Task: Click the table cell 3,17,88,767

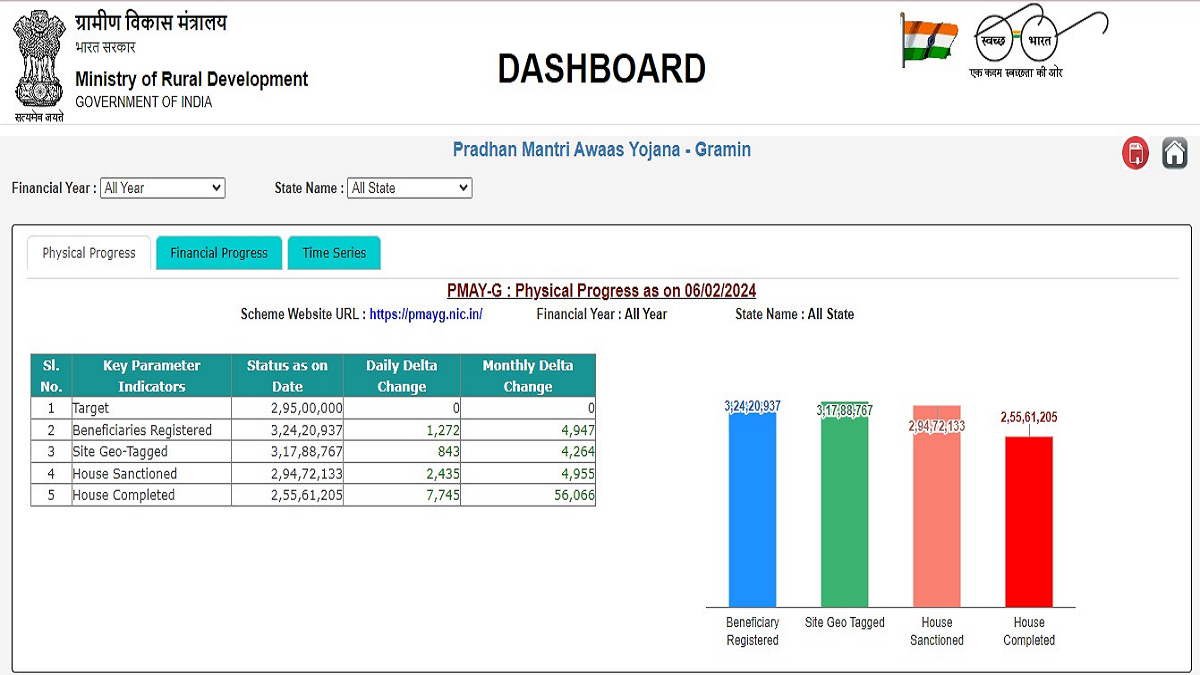Action: [x=306, y=452]
